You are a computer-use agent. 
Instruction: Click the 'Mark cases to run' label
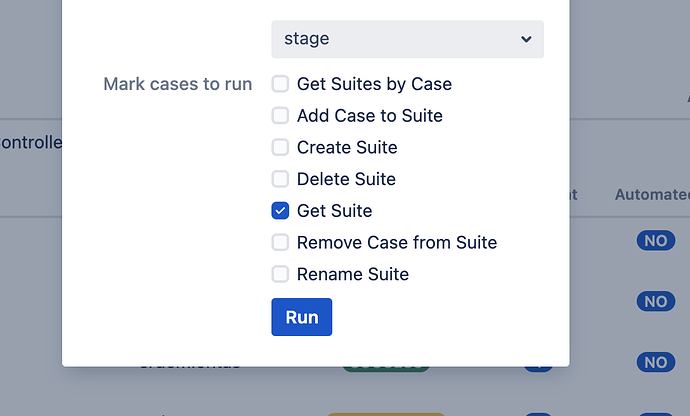178,84
